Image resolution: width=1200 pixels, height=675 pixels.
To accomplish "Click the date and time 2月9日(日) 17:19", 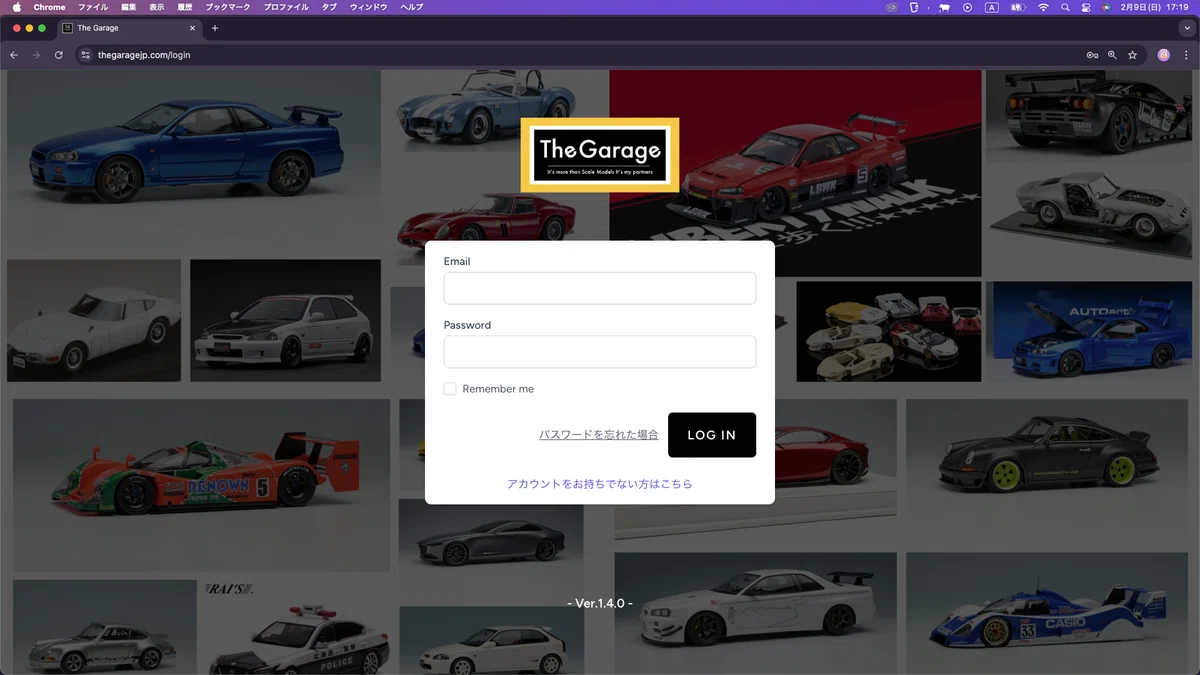I will (x=1154, y=7).
